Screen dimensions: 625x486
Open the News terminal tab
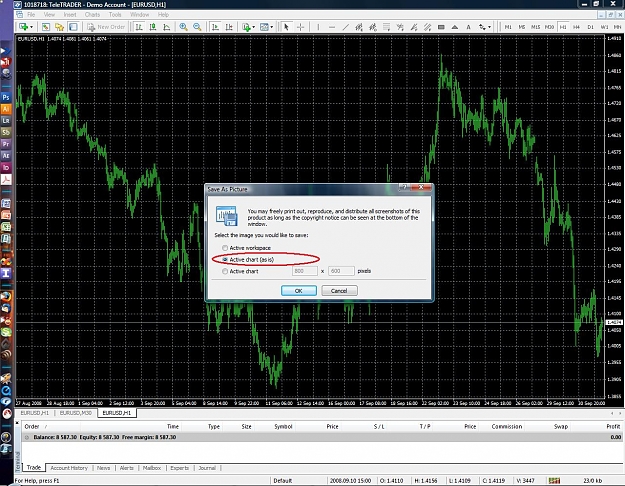[x=104, y=468]
